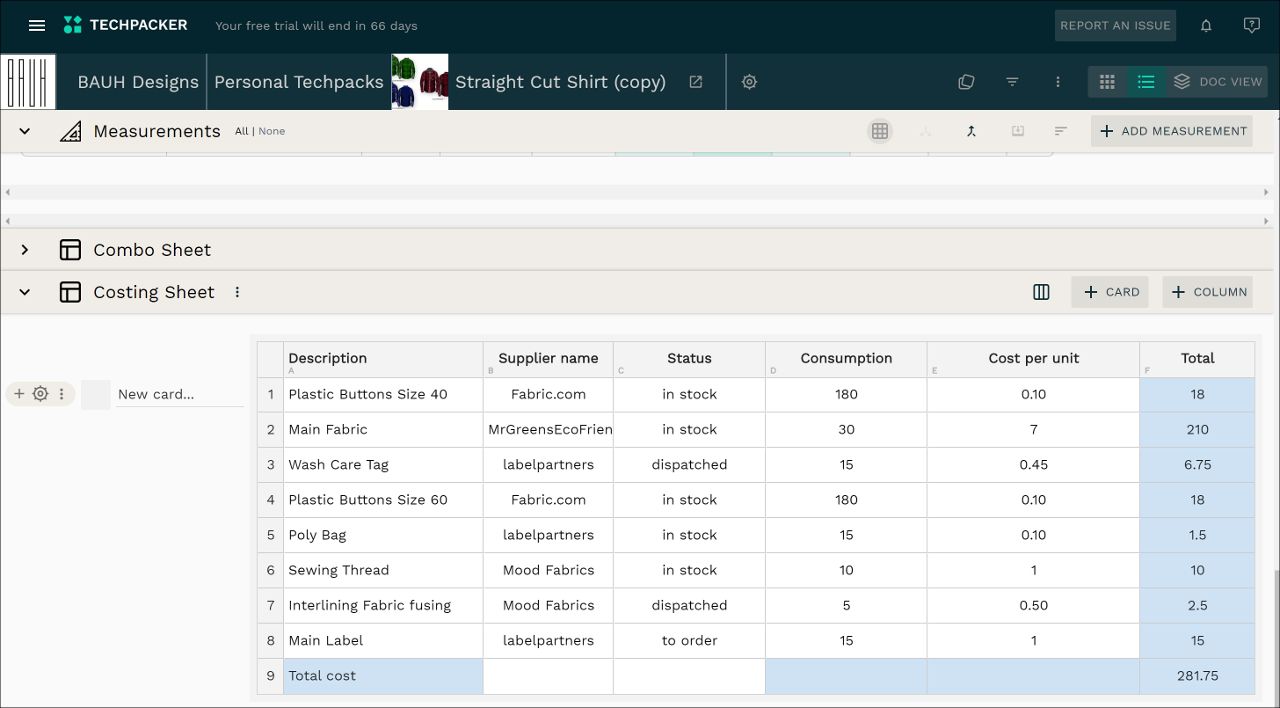Expand the Combo Sheet section
Viewport: 1280px width, 708px height.
(25, 250)
